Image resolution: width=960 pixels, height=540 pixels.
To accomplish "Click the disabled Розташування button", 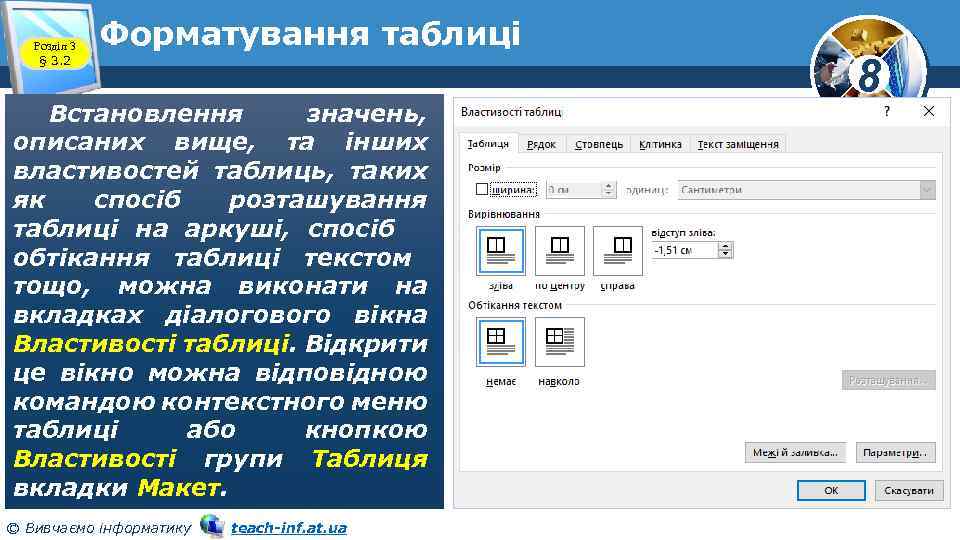I will click(888, 380).
